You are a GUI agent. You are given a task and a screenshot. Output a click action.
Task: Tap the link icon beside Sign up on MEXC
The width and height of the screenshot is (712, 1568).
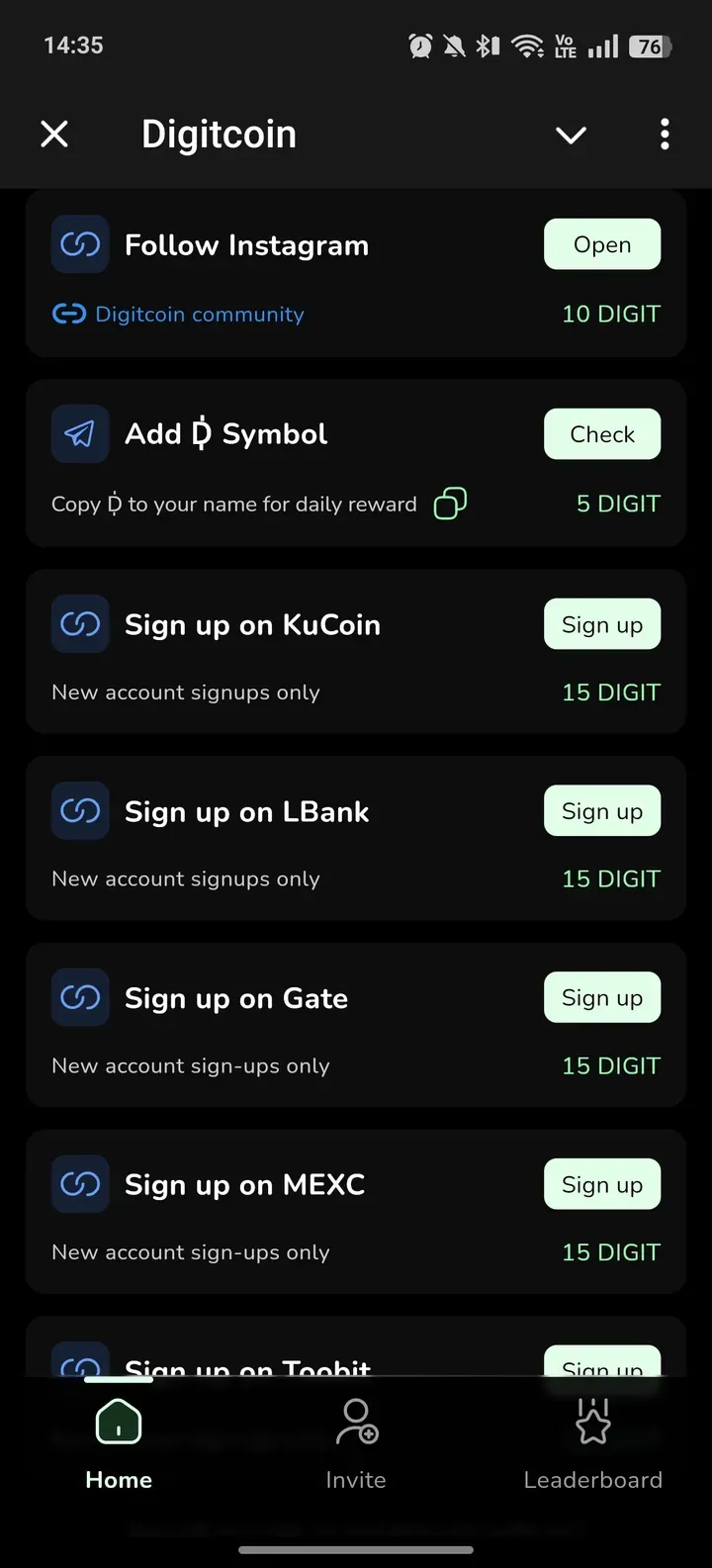80,1184
